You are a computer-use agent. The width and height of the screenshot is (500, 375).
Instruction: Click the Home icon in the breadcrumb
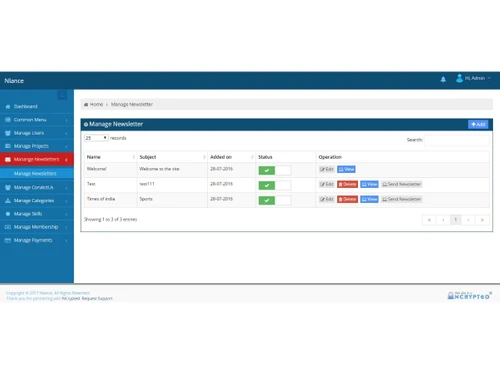tap(86, 104)
